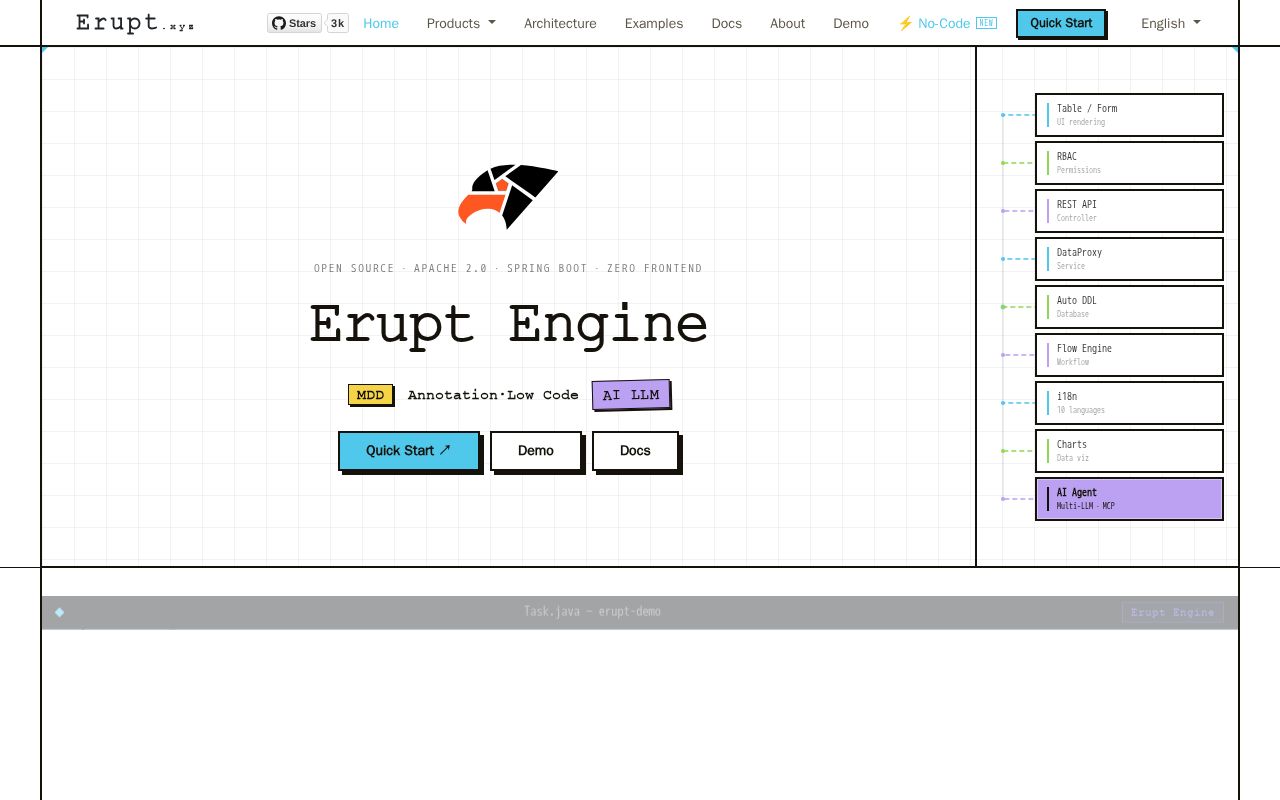Click the Task.java — erupt-demo title

pos(592,611)
